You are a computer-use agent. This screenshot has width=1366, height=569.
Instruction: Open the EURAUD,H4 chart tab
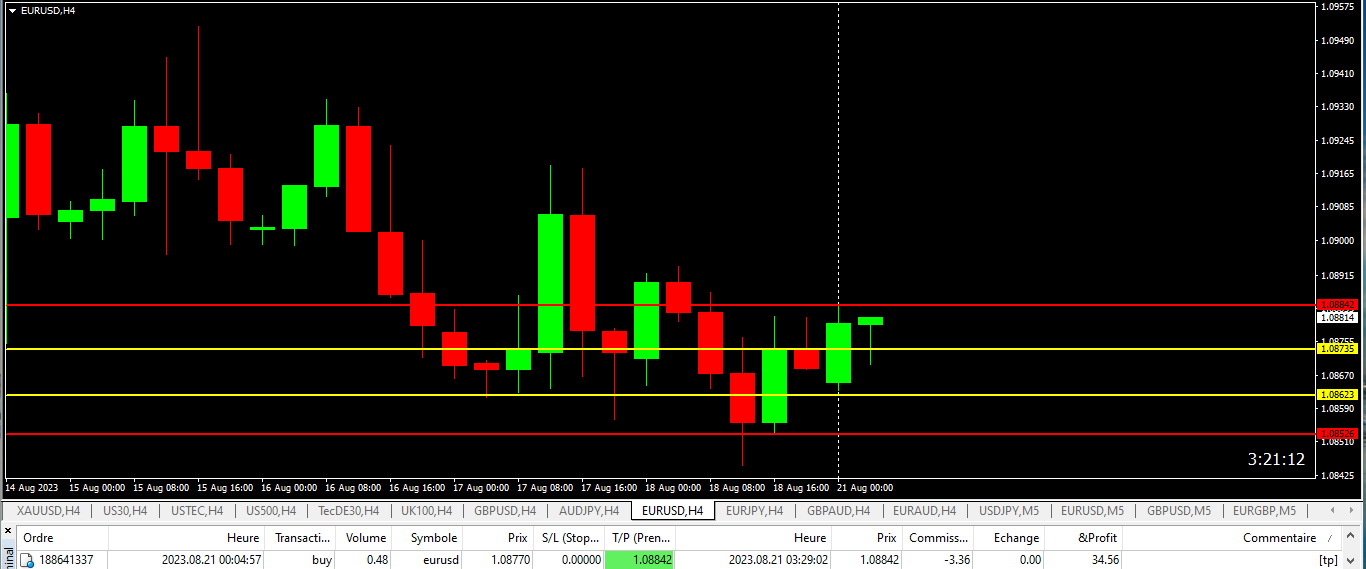[x=924, y=511]
